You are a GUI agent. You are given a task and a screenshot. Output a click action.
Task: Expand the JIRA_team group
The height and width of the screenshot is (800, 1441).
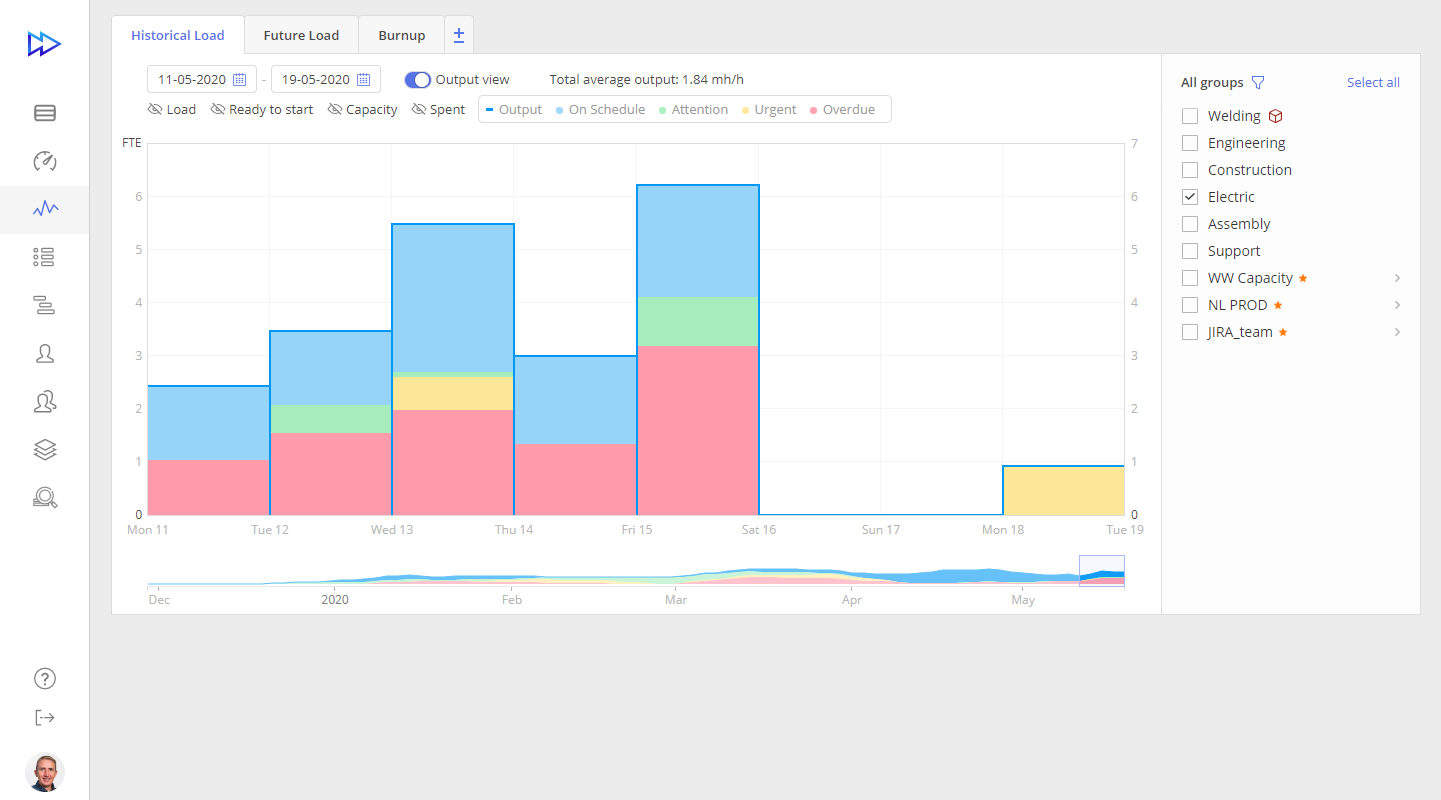click(1397, 332)
